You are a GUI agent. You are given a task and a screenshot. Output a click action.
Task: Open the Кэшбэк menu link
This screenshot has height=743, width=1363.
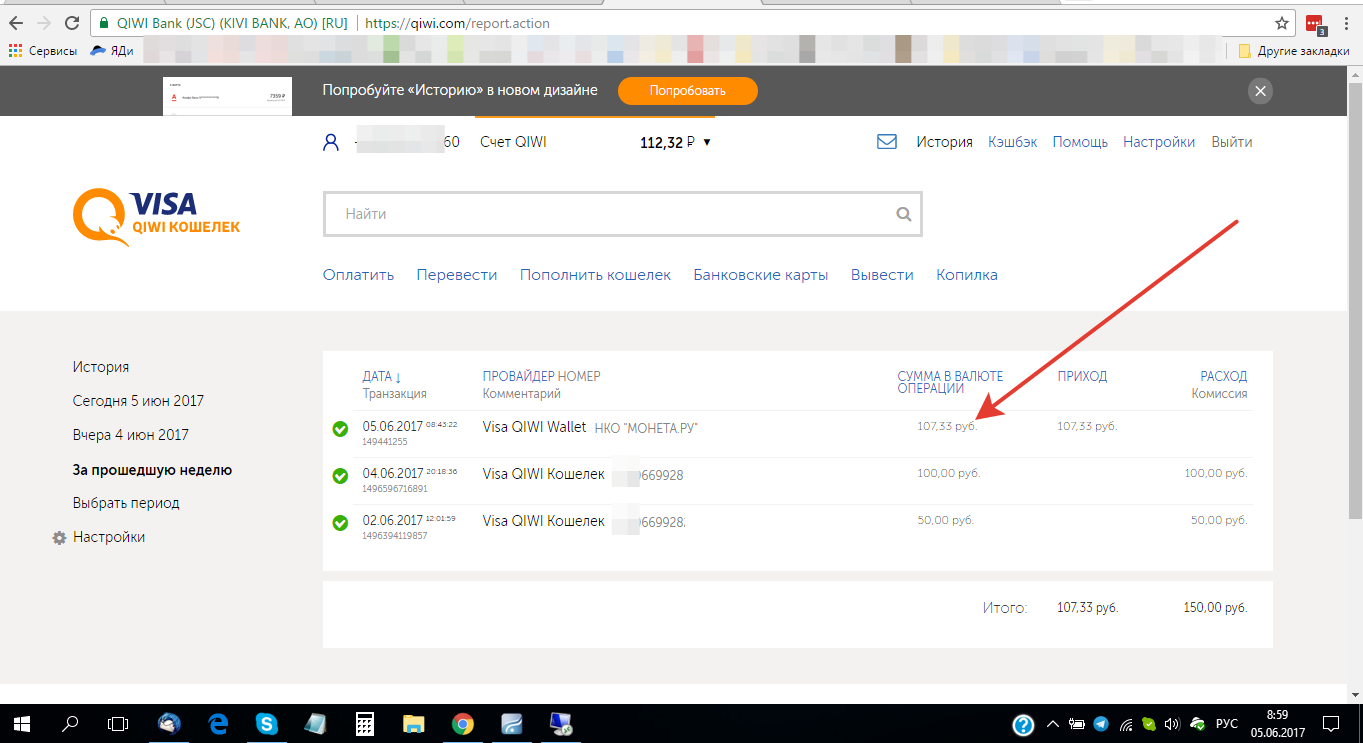point(1012,142)
